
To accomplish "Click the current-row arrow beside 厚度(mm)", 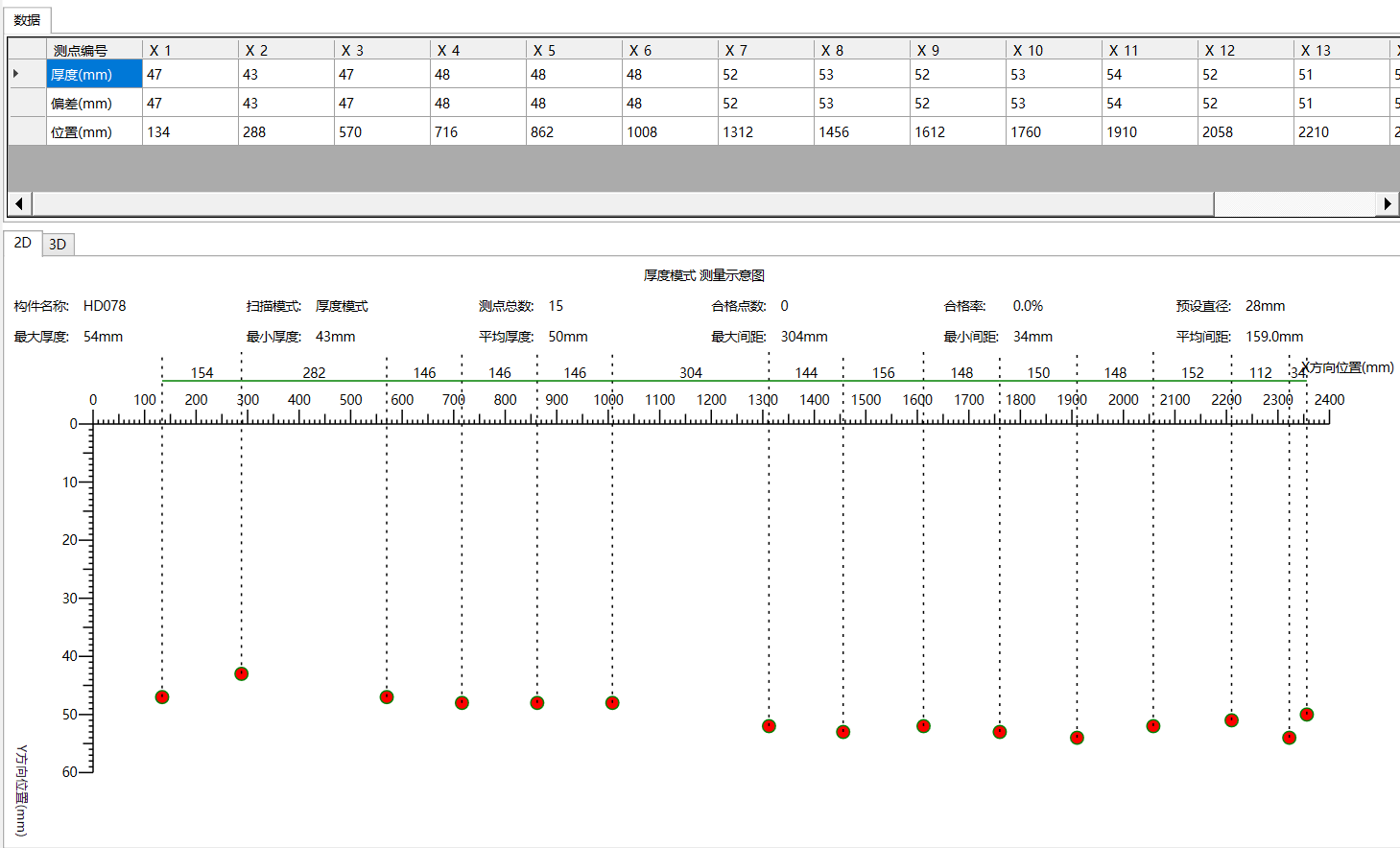I will (17, 74).
